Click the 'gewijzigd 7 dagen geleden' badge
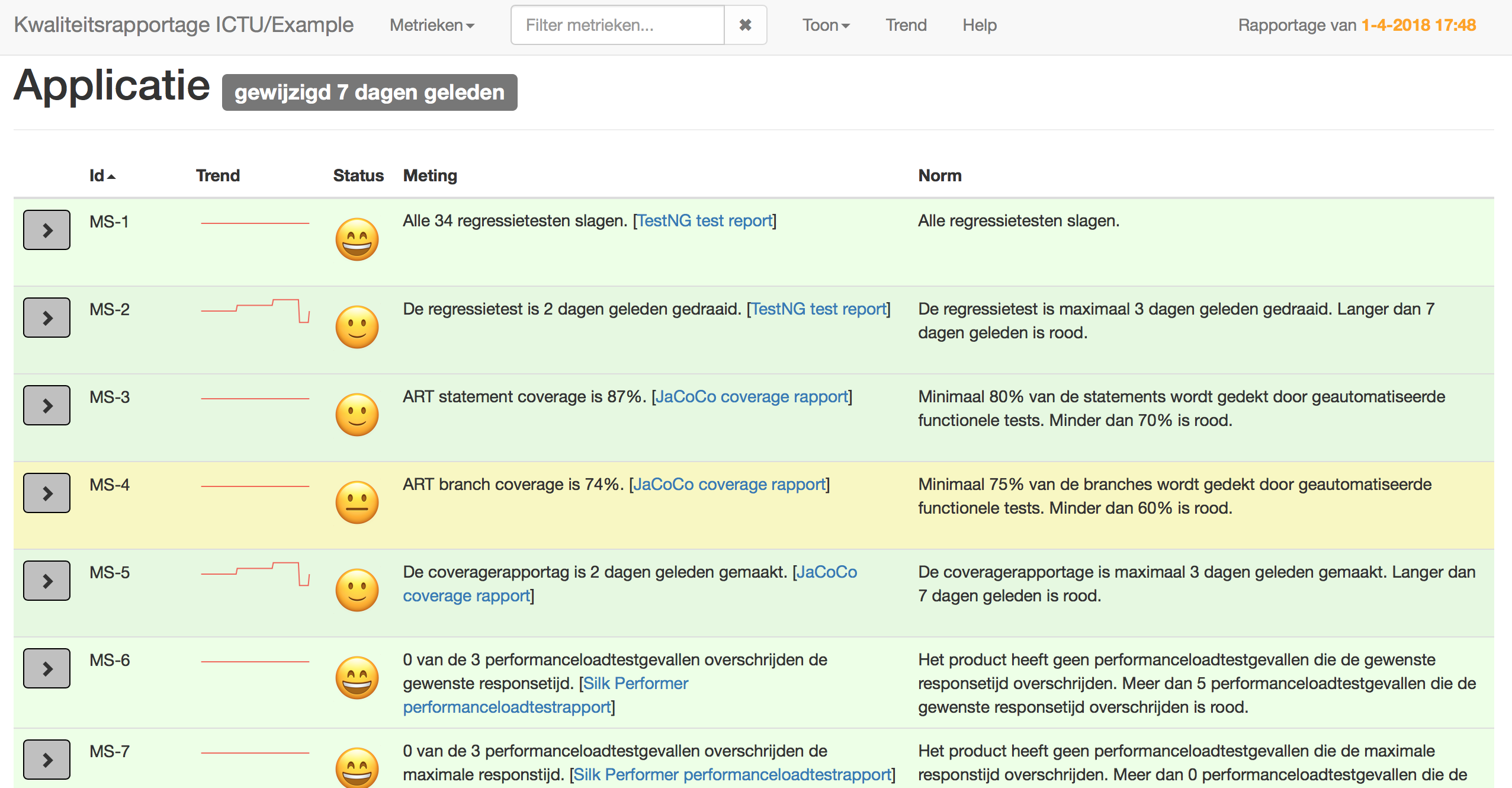Image resolution: width=1512 pixels, height=788 pixels. 370,92
